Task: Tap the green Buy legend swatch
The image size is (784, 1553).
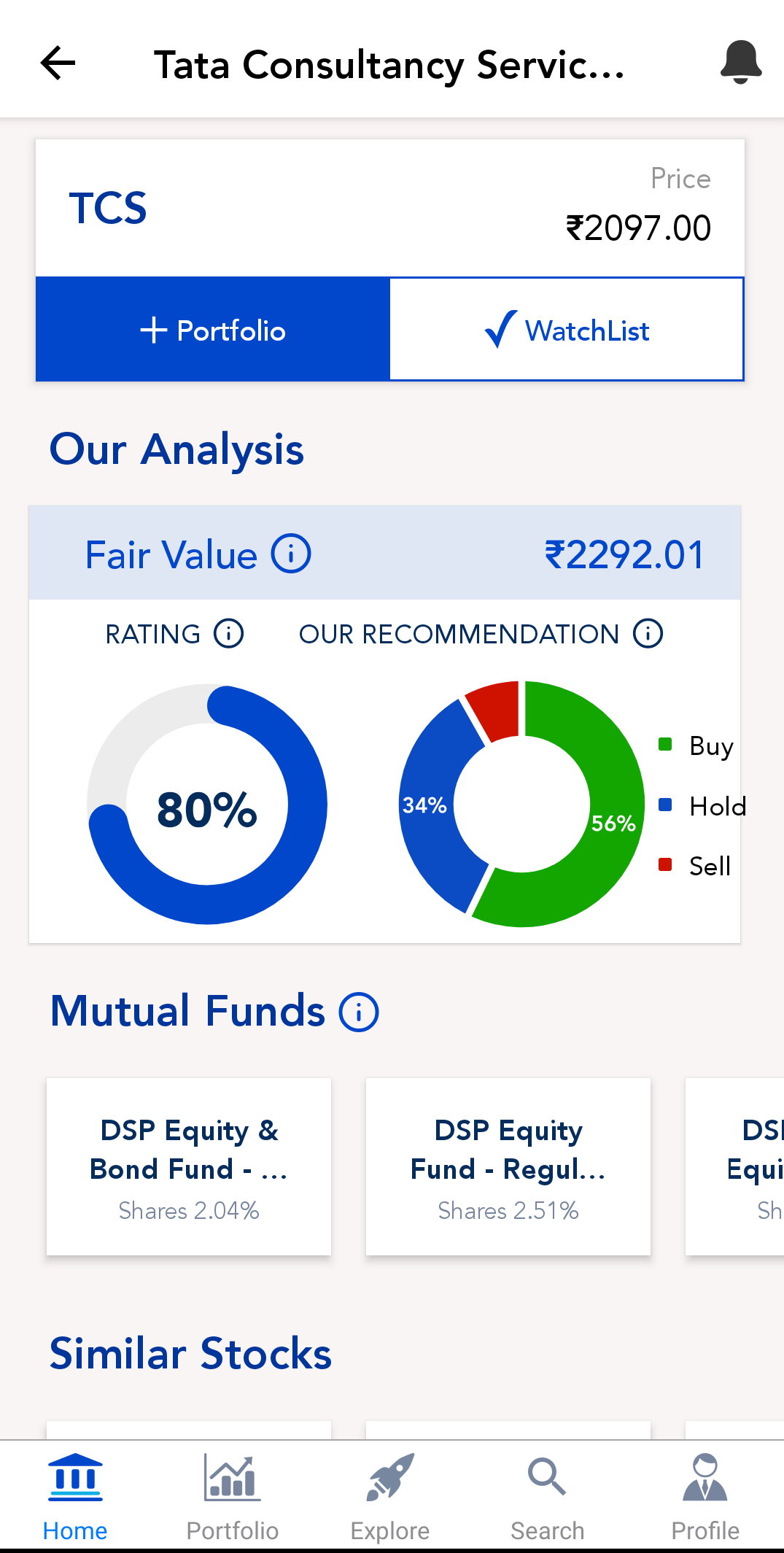Action: (x=665, y=744)
